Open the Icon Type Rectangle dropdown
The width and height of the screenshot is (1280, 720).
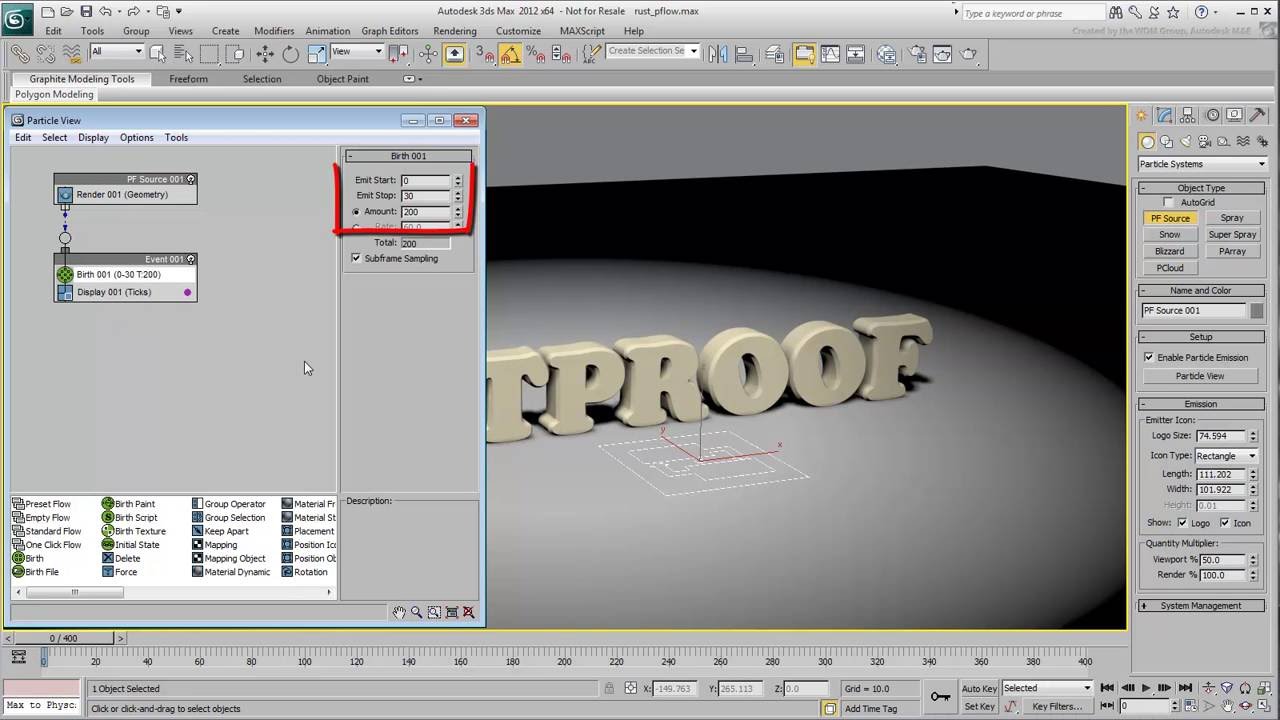coord(1226,456)
